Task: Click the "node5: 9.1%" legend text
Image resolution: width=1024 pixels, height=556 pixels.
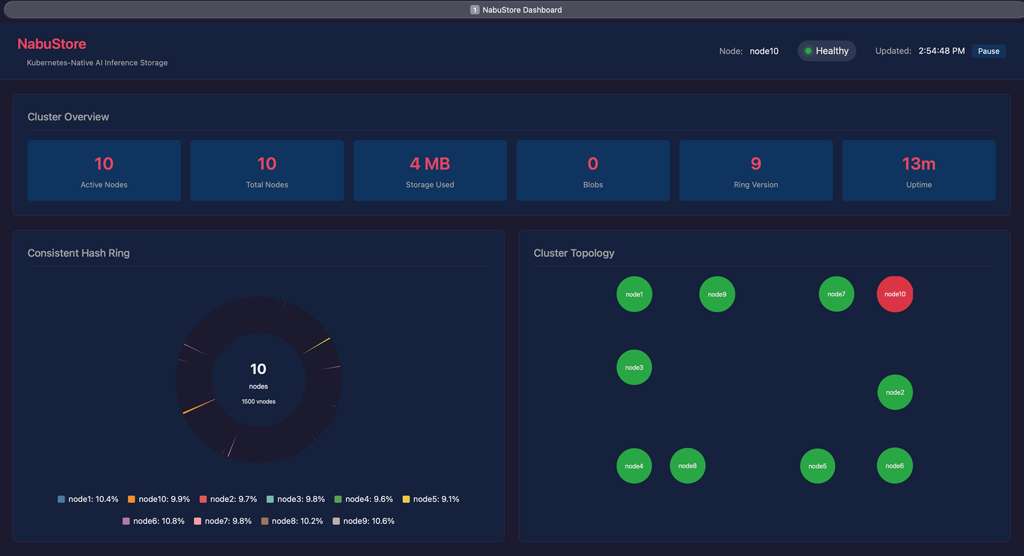Action: point(436,499)
